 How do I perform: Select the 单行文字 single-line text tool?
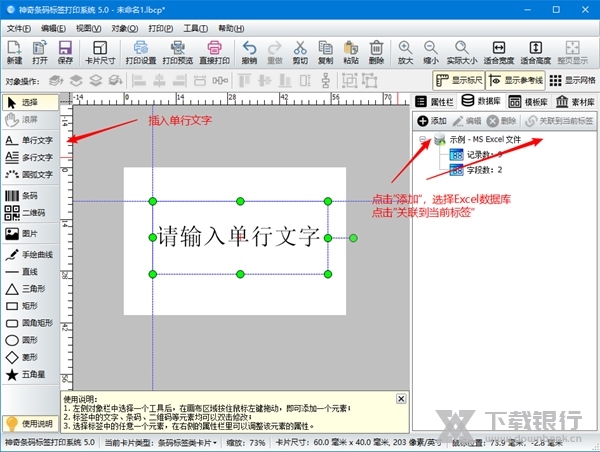click(29, 140)
